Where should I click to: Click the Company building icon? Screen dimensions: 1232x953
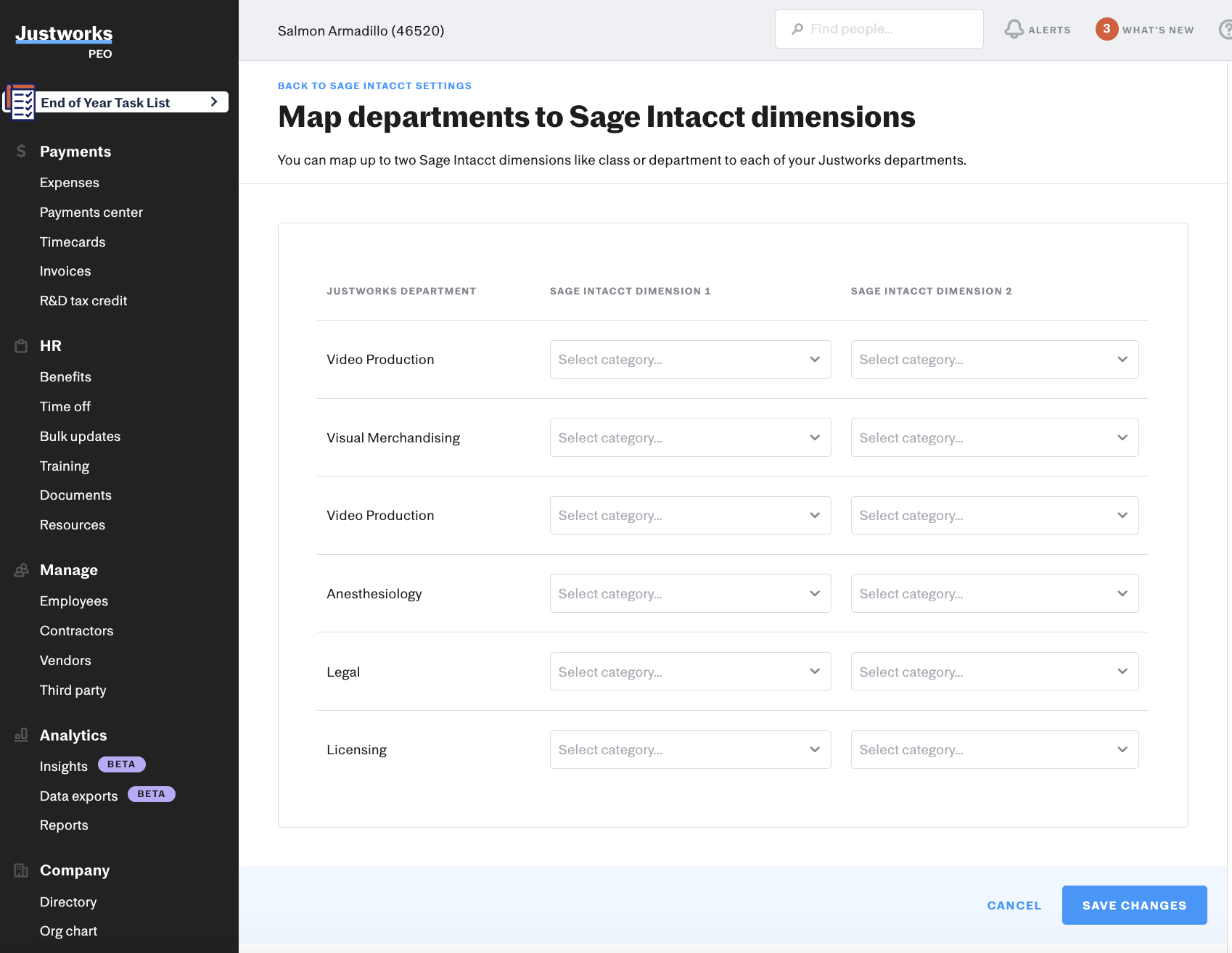pyautogui.click(x=21, y=870)
